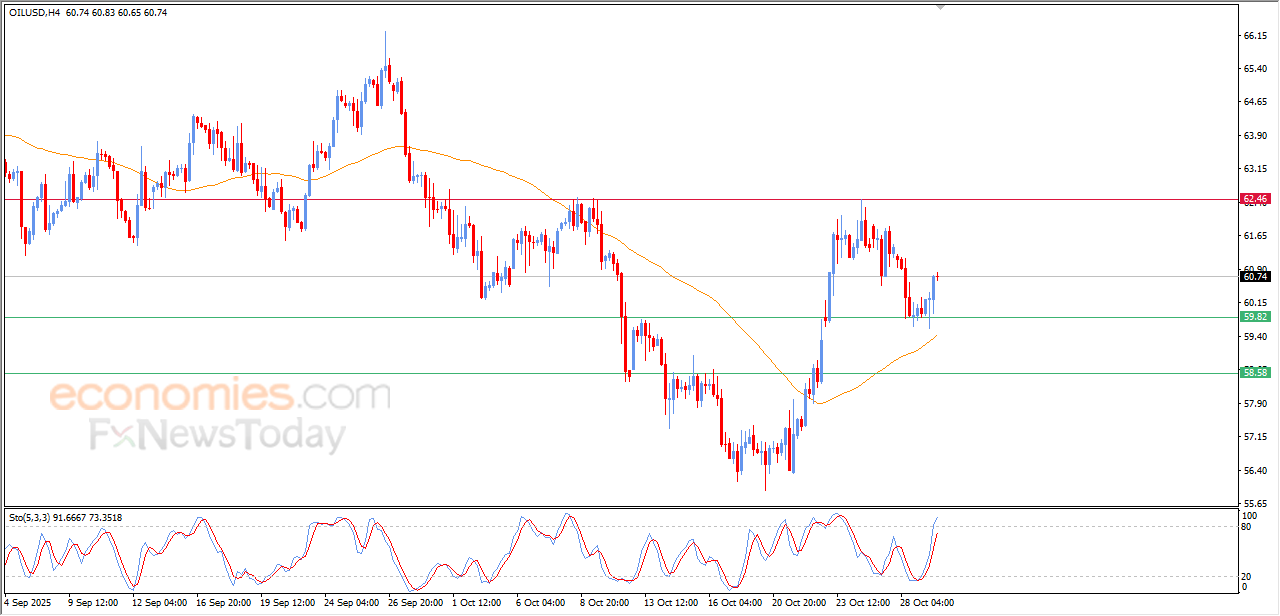Click the chart shift triangle marker

point(939,7)
